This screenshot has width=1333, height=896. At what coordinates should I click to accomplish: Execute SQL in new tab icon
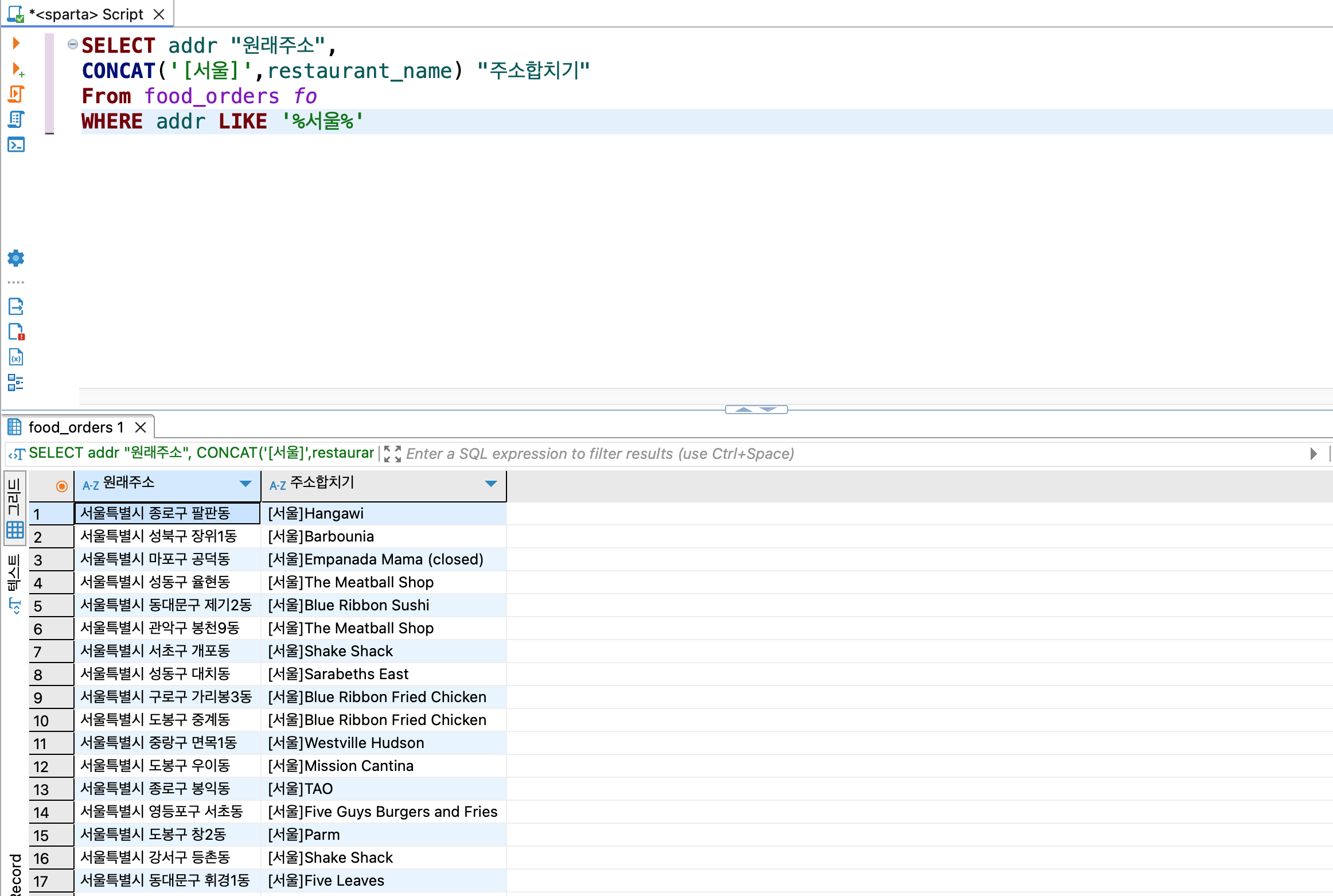(17, 69)
